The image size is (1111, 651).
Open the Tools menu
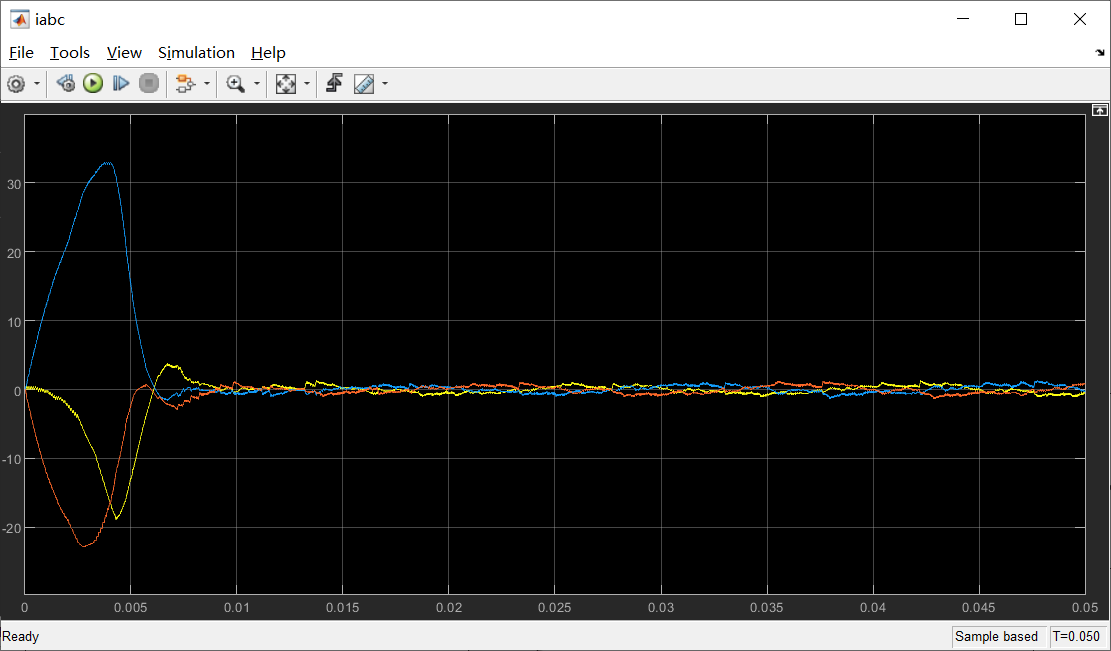(69, 53)
